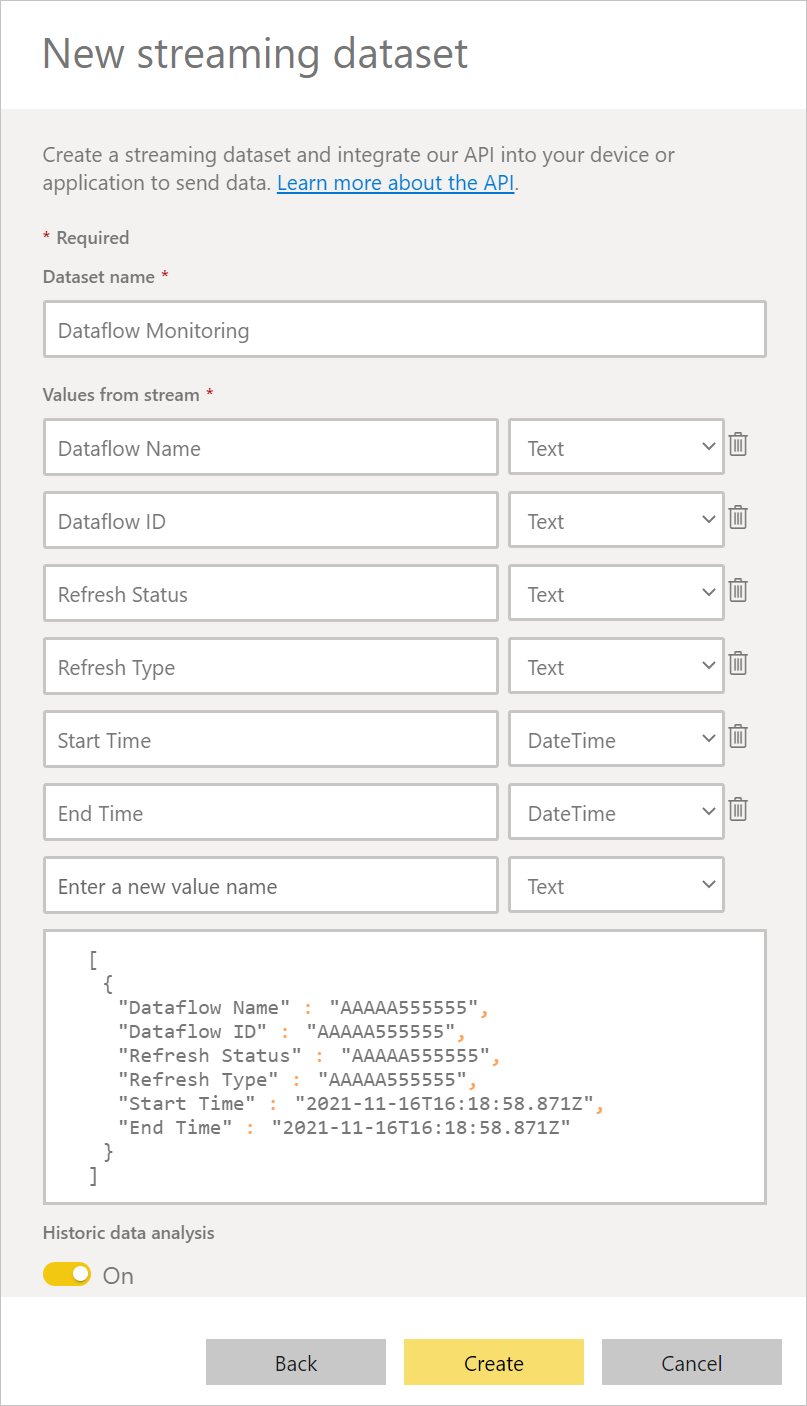The image size is (807, 1406).
Task: Delete the Dataflow ID value row
Action: tap(738, 517)
